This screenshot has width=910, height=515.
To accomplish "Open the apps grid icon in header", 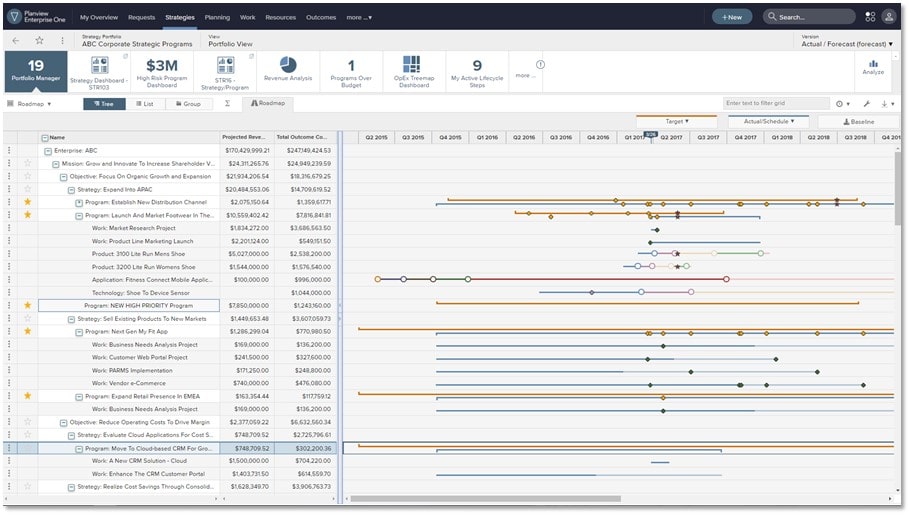I will click(870, 17).
